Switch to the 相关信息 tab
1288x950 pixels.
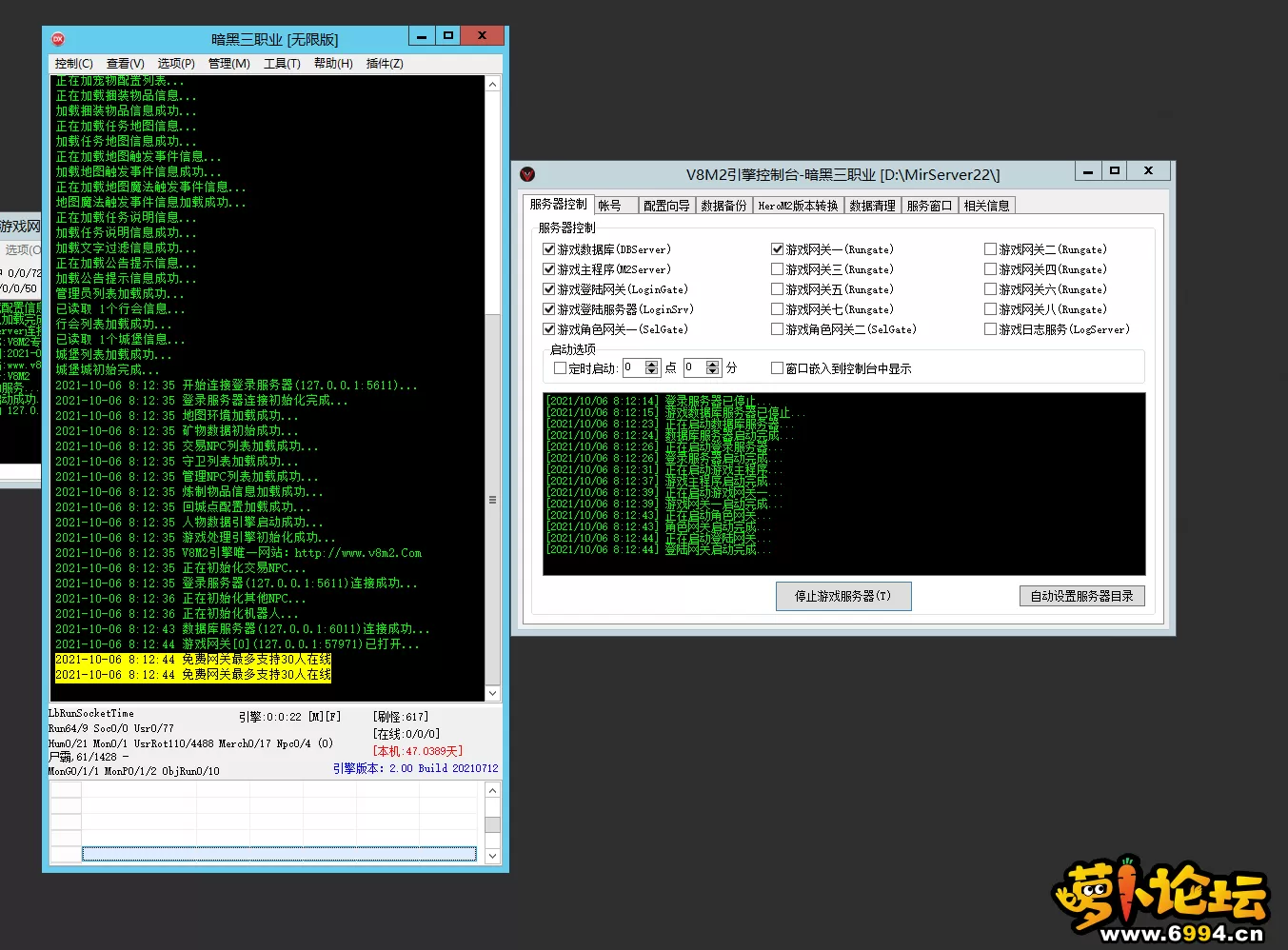[986, 206]
